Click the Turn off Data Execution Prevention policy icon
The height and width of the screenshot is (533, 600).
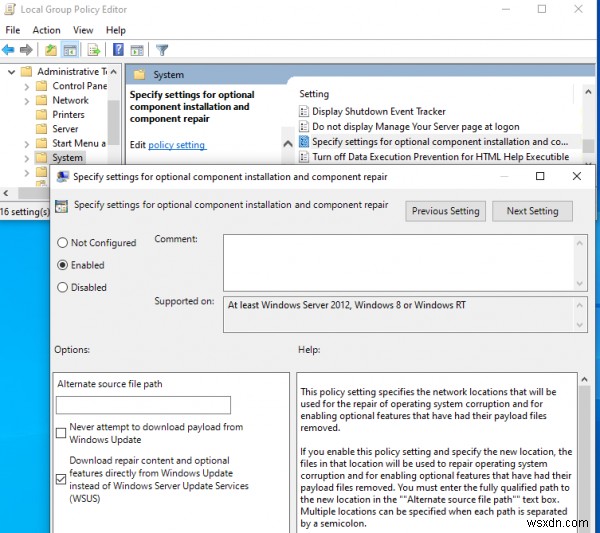(304, 156)
